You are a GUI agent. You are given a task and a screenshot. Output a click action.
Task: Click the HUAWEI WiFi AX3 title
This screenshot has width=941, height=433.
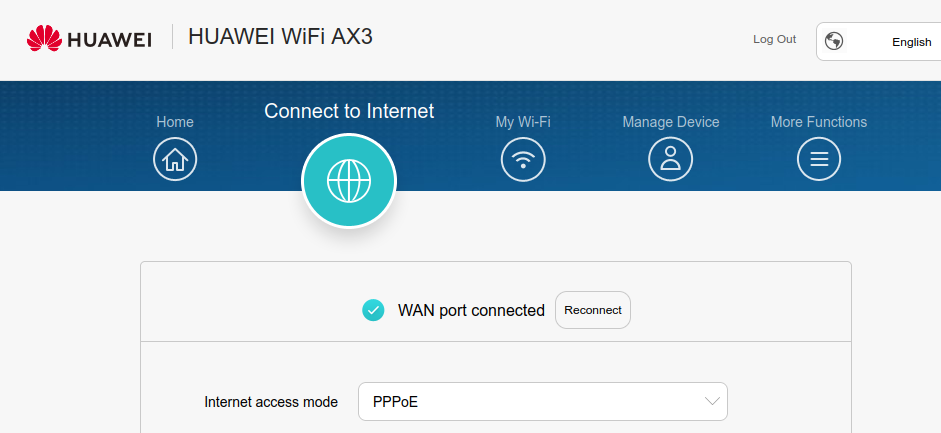pyautogui.click(x=280, y=37)
